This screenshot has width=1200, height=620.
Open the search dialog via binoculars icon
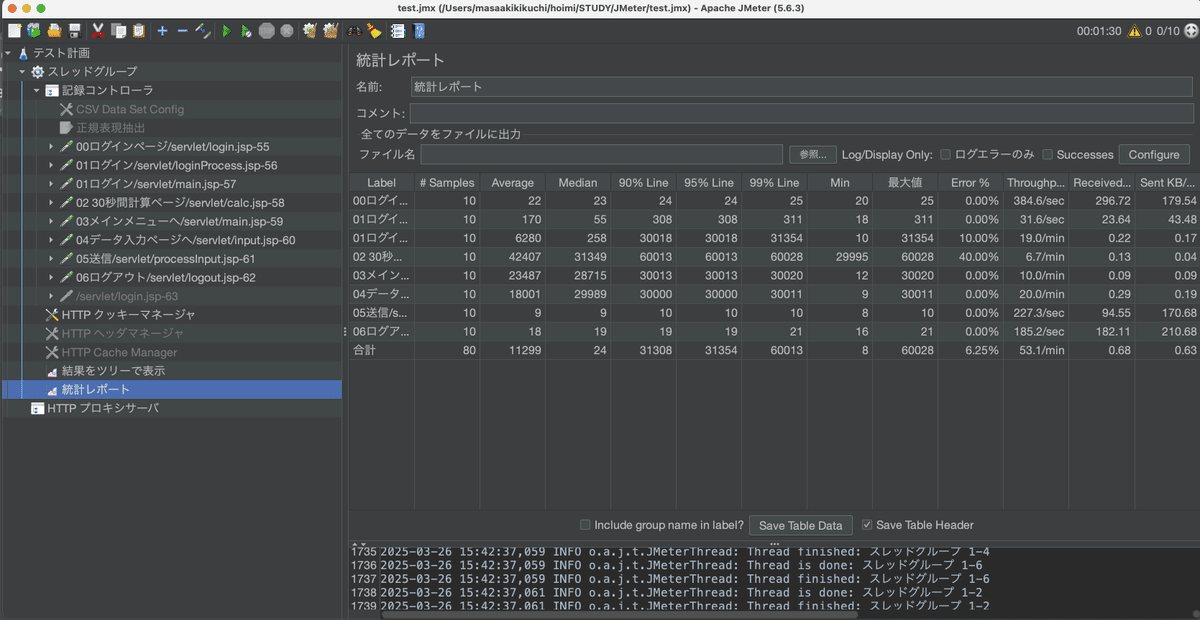pos(350,31)
